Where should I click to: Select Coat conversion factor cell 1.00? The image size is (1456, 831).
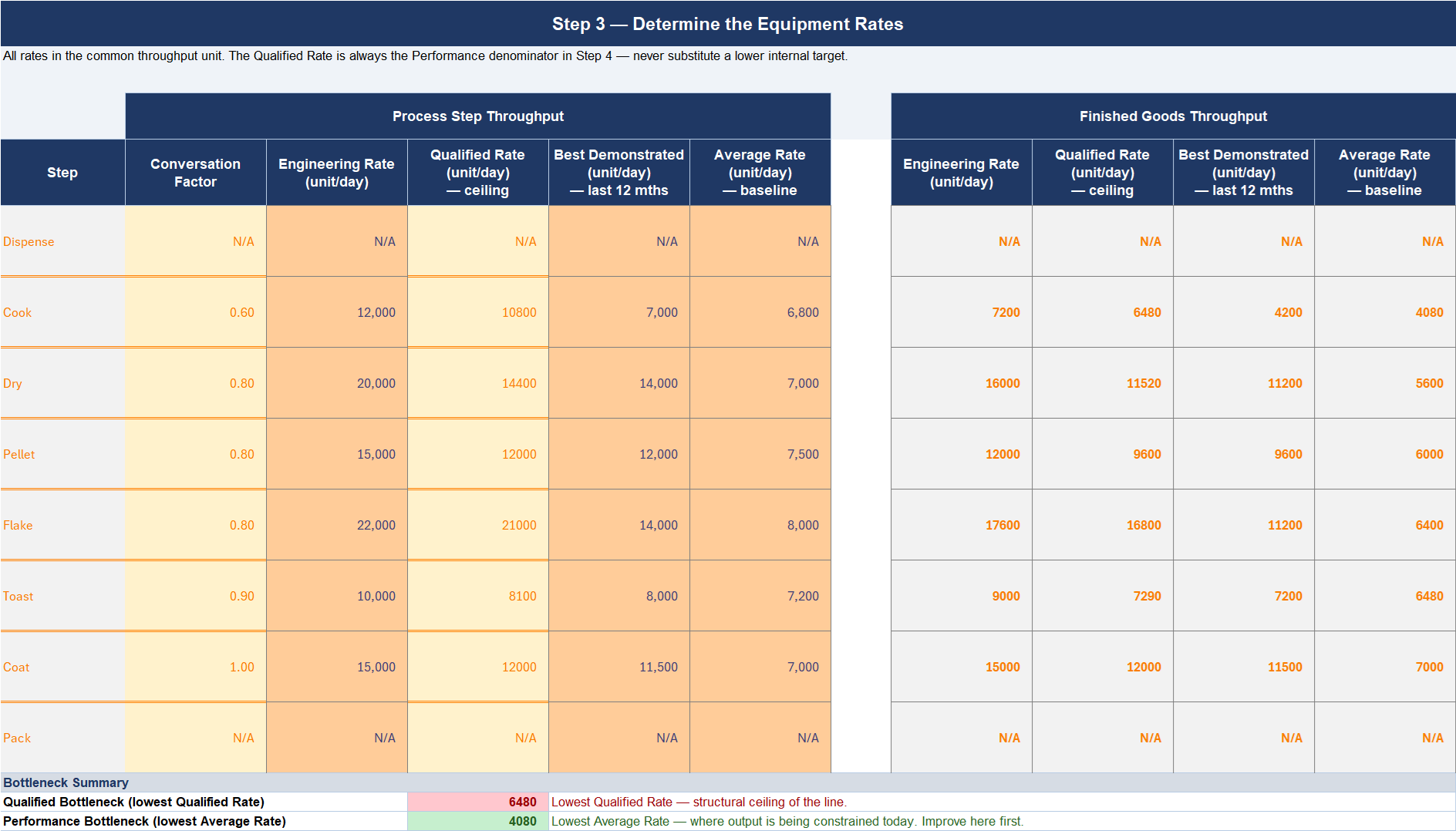[196, 667]
